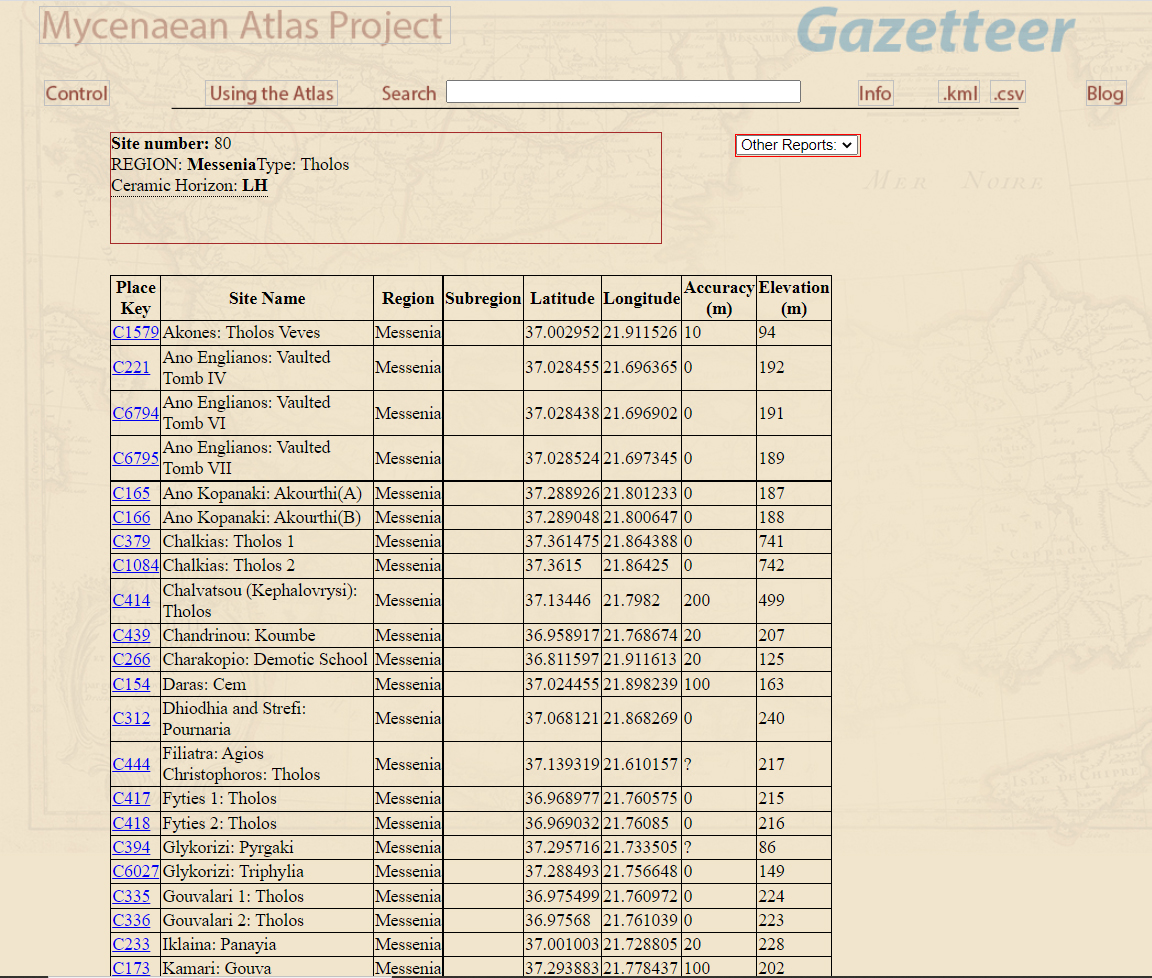The width and height of the screenshot is (1152, 978).
Task: Follow the C439 Chandrinou Koumbe link
Action: (x=131, y=636)
